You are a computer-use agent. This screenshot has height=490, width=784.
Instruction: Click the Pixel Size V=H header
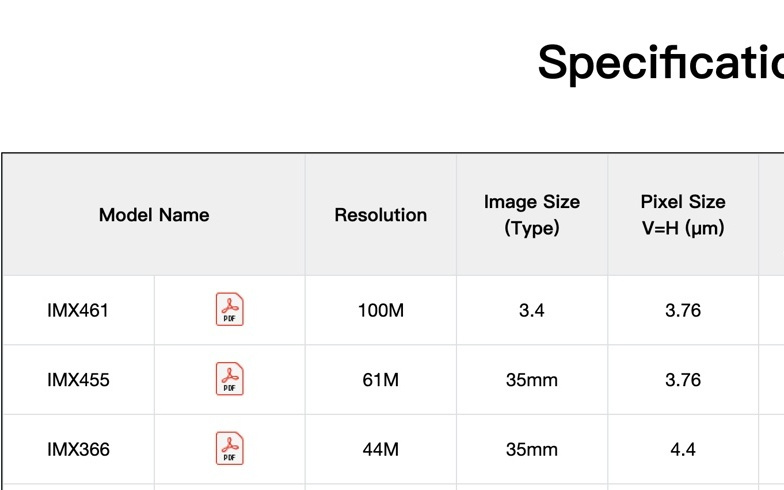(x=683, y=215)
